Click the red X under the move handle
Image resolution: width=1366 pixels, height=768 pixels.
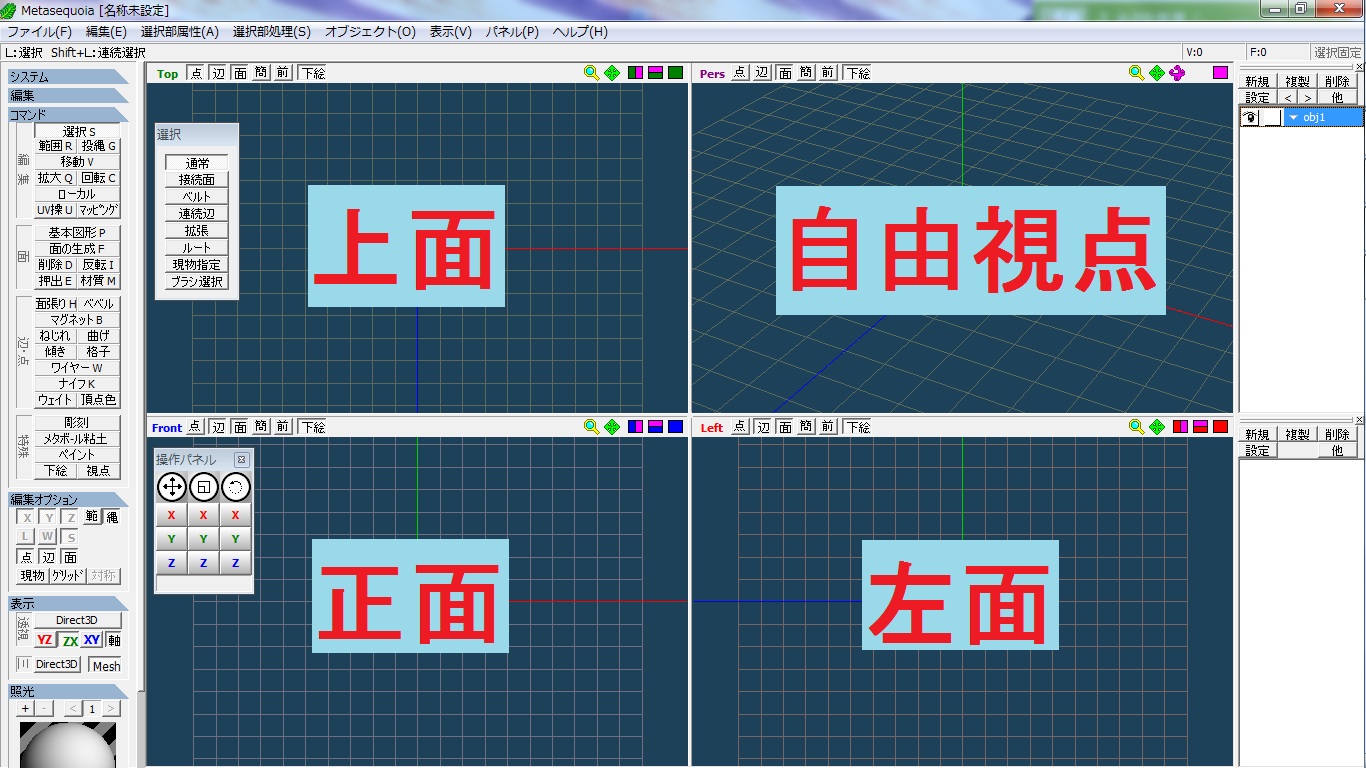coord(171,515)
